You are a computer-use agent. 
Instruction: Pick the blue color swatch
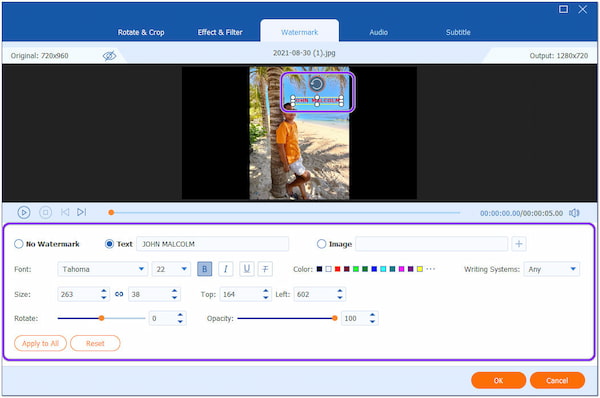click(374, 269)
